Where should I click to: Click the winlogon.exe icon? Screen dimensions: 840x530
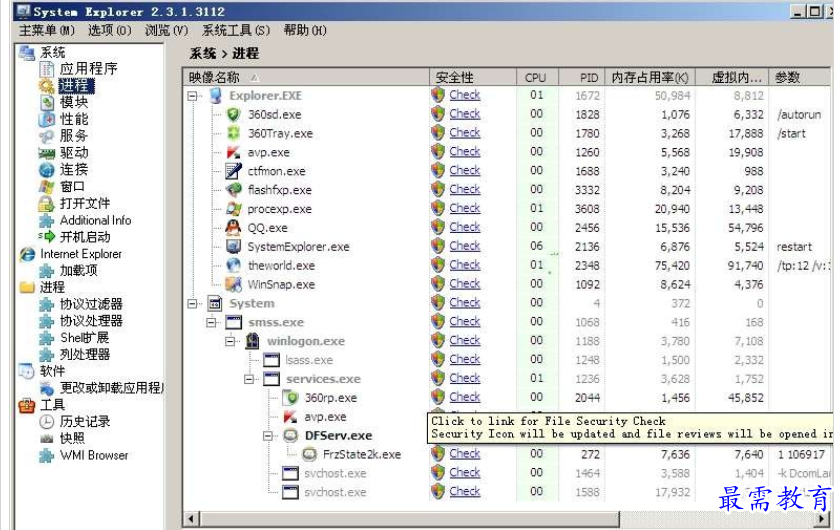[x=252, y=341]
